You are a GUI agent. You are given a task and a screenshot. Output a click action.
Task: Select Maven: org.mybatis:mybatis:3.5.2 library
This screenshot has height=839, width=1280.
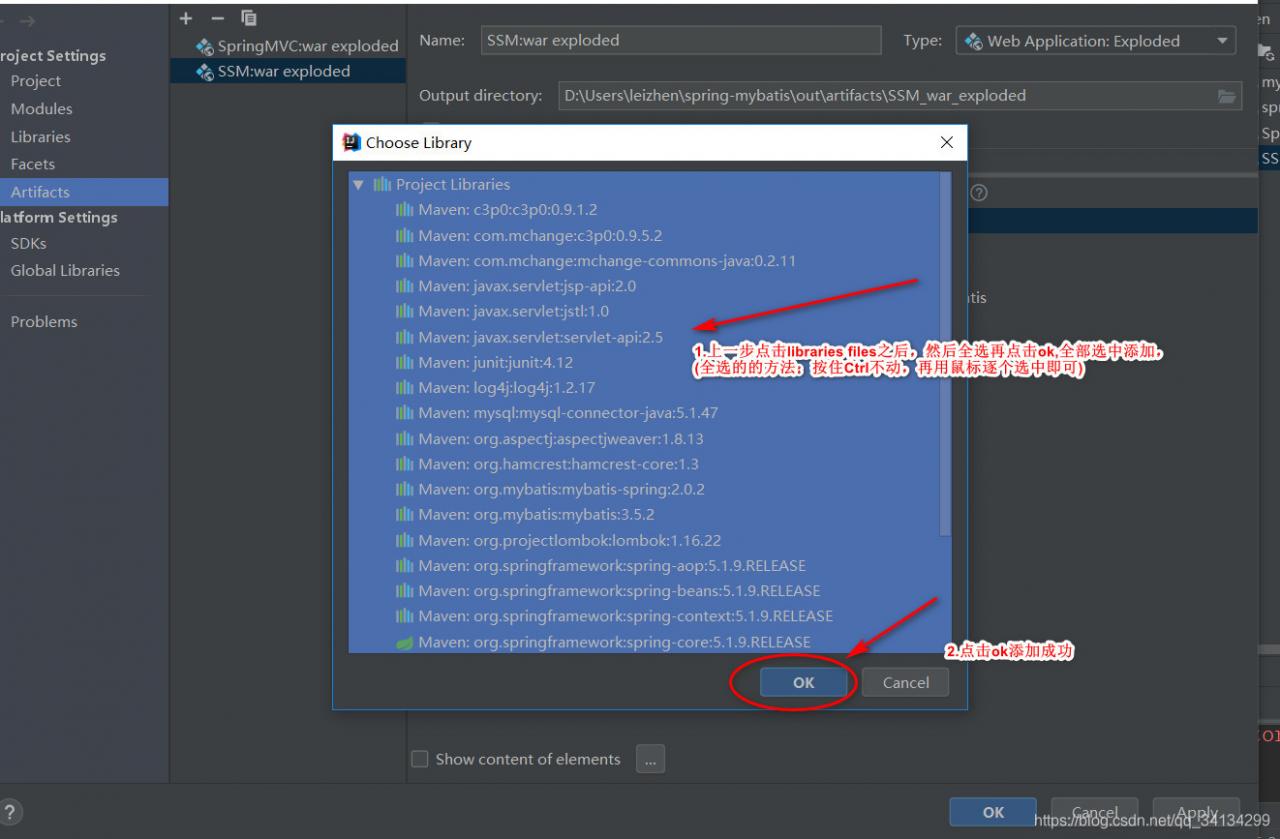[x=645, y=514]
